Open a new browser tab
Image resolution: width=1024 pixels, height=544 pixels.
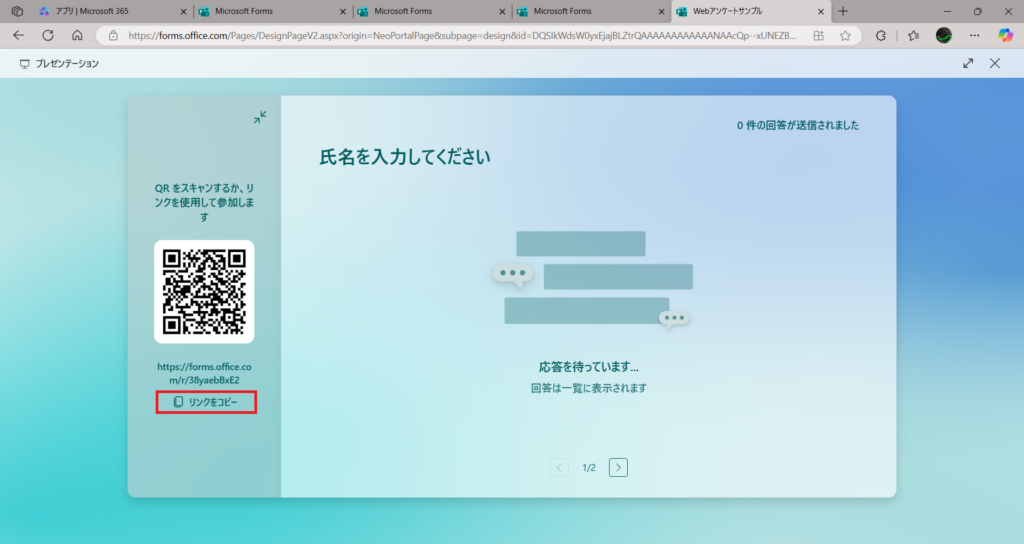(x=843, y=11)
